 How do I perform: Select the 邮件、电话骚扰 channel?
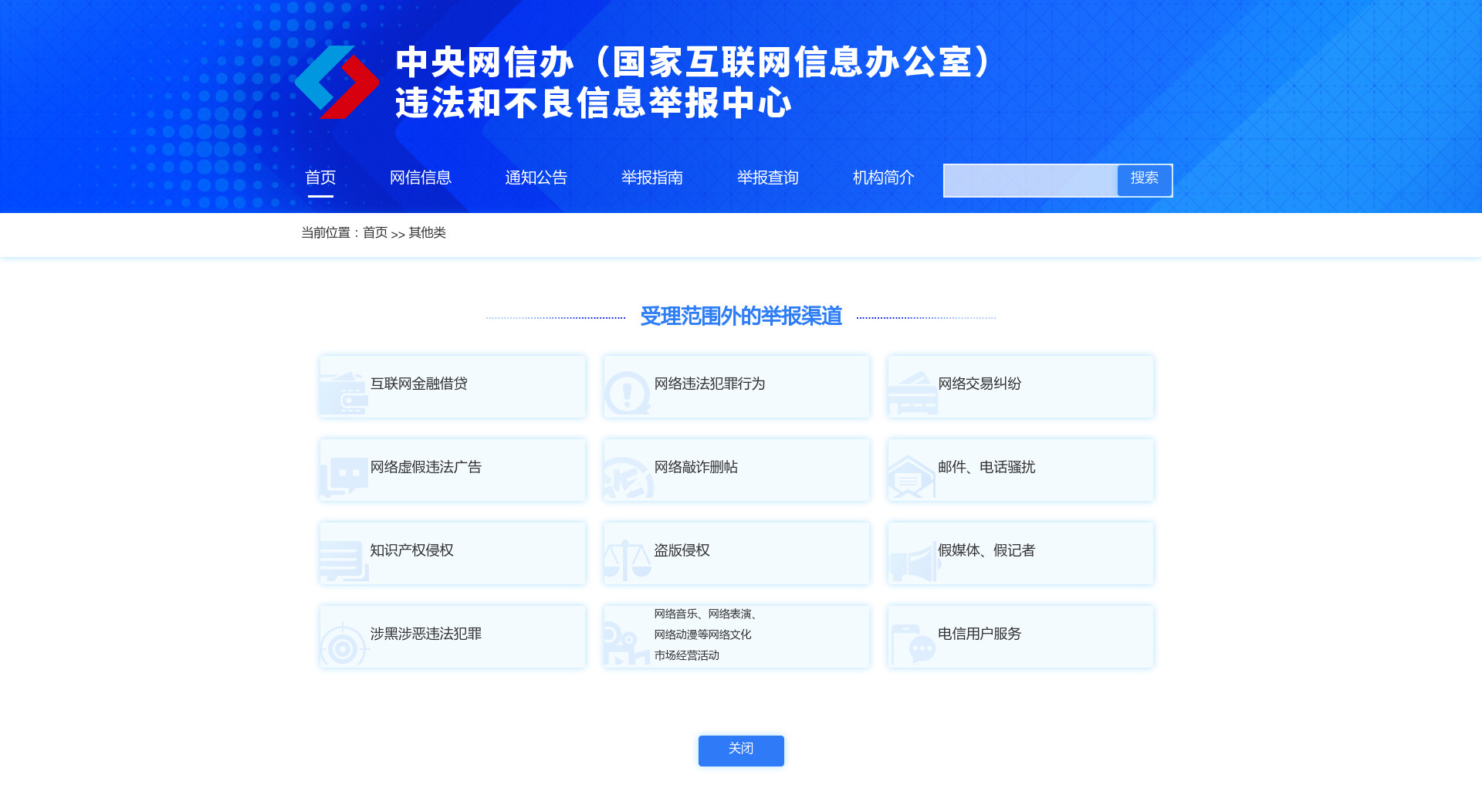(x=1020, y=469)
